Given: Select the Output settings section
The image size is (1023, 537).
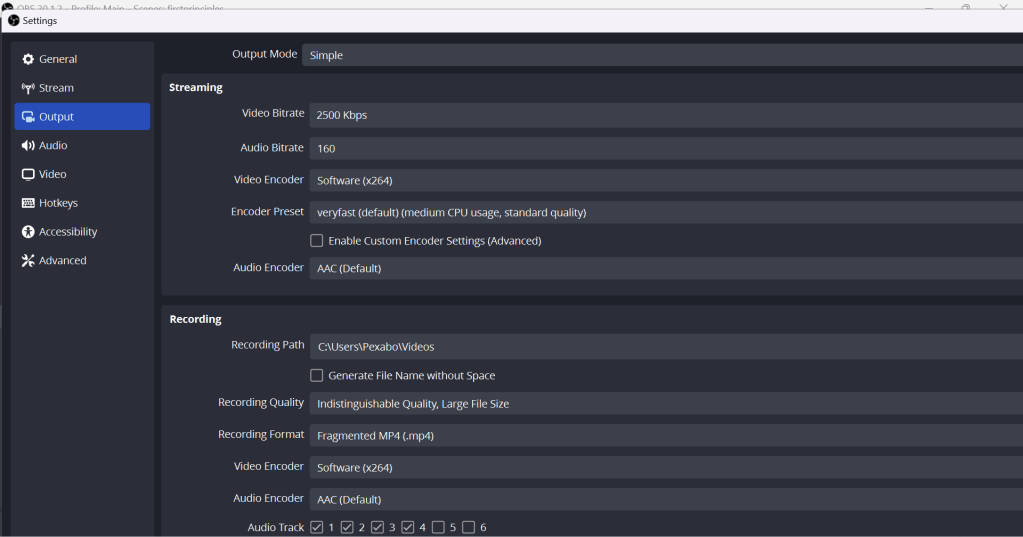Looking at the screenshot, I should [82, 116].
